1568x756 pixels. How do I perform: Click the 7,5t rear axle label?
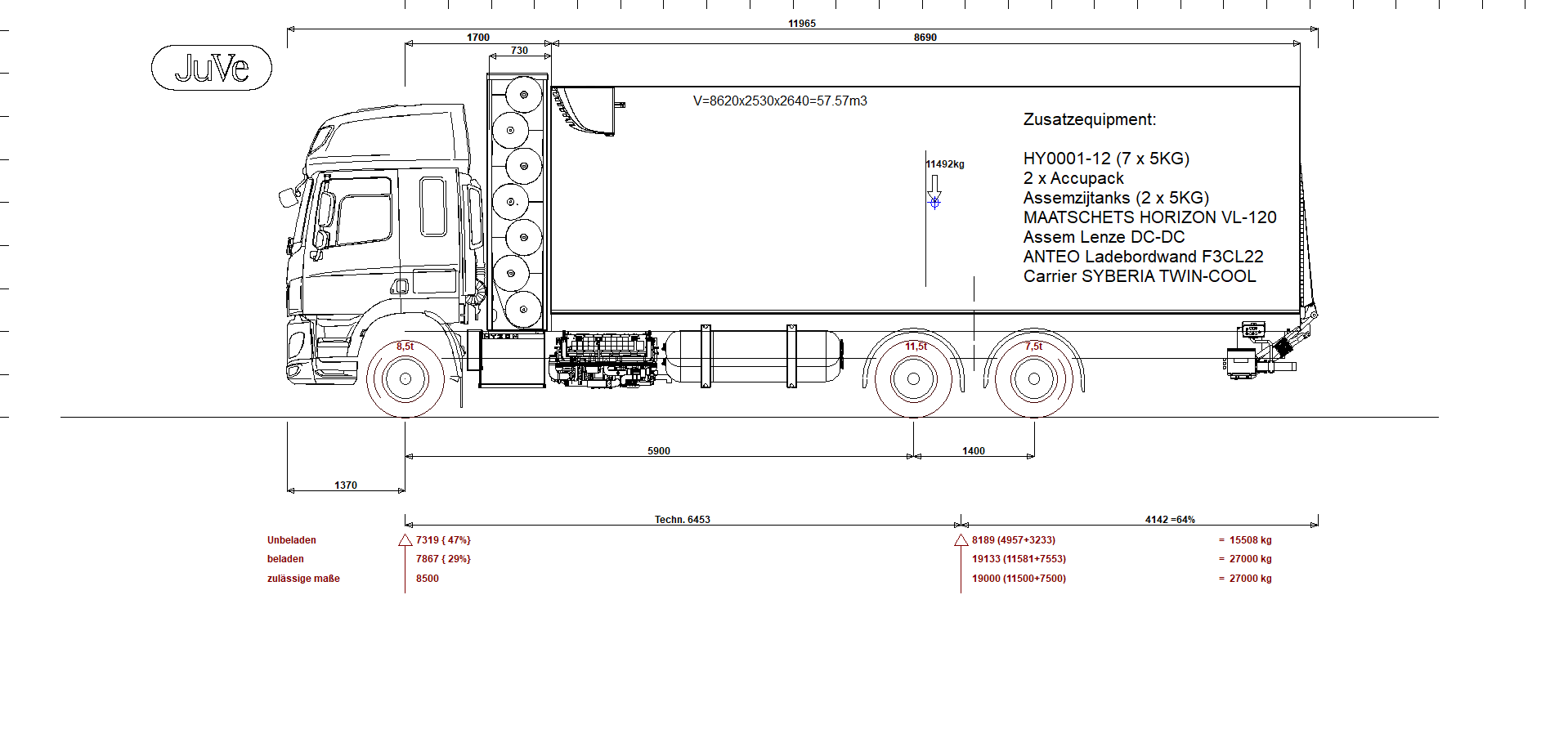click(x=1034, y=347)
